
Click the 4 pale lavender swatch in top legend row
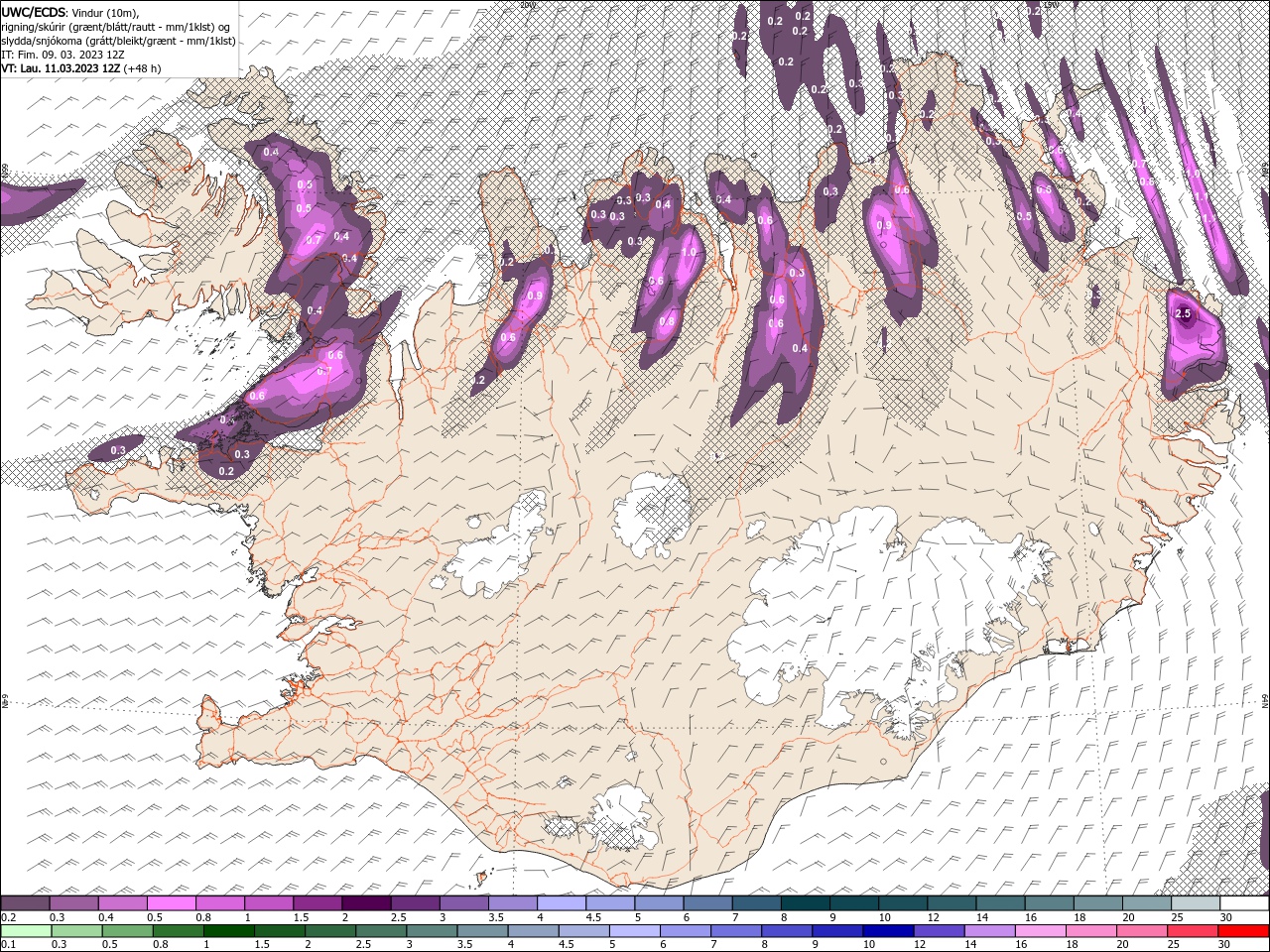tap(562, 903)
